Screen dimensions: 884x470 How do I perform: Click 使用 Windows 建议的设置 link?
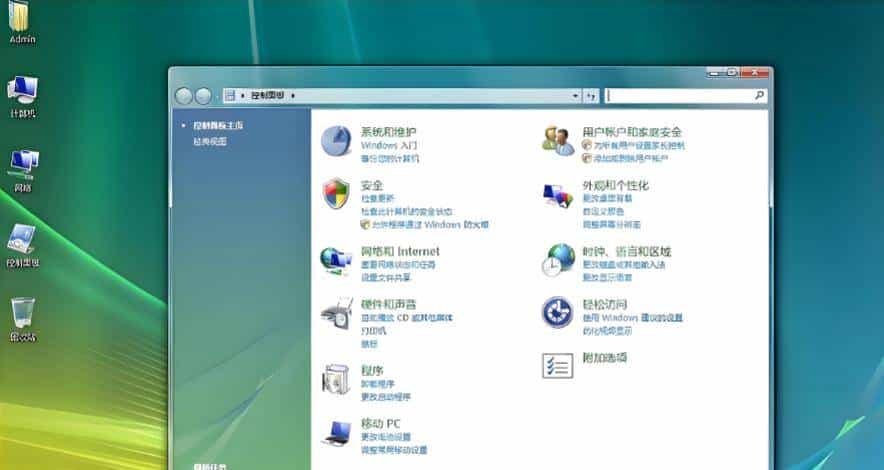click(x=633, y=318)
